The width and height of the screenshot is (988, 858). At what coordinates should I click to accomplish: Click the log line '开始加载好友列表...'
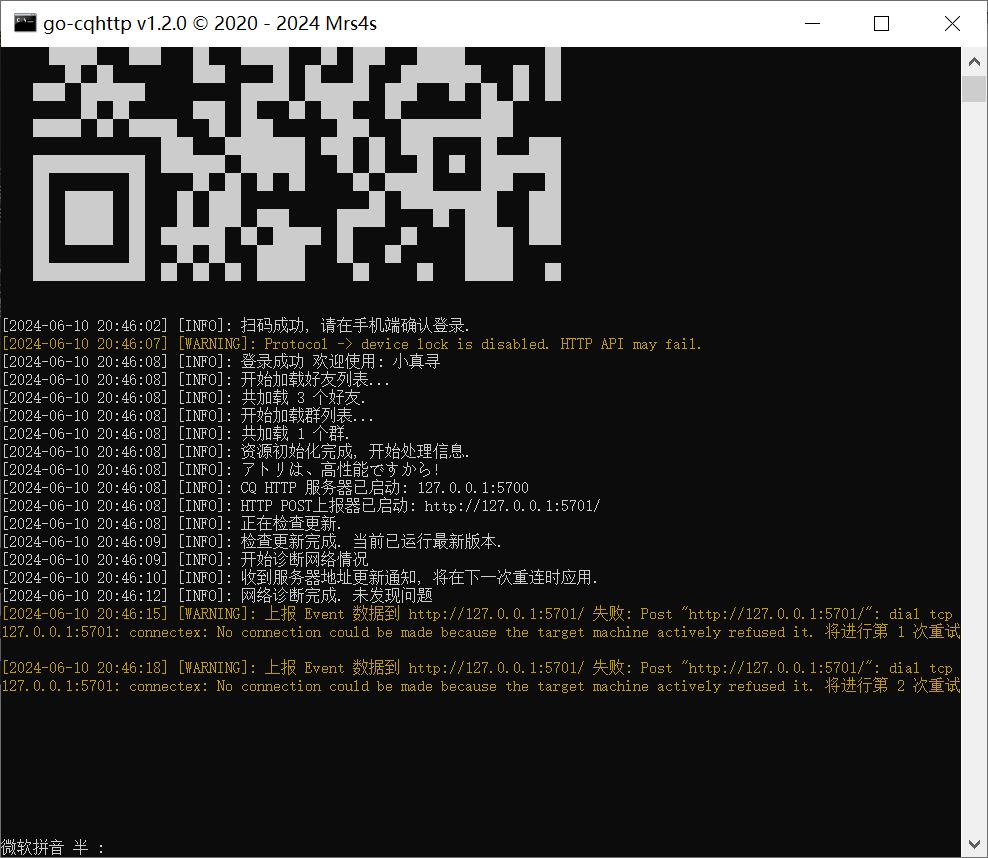coord(315,380)
